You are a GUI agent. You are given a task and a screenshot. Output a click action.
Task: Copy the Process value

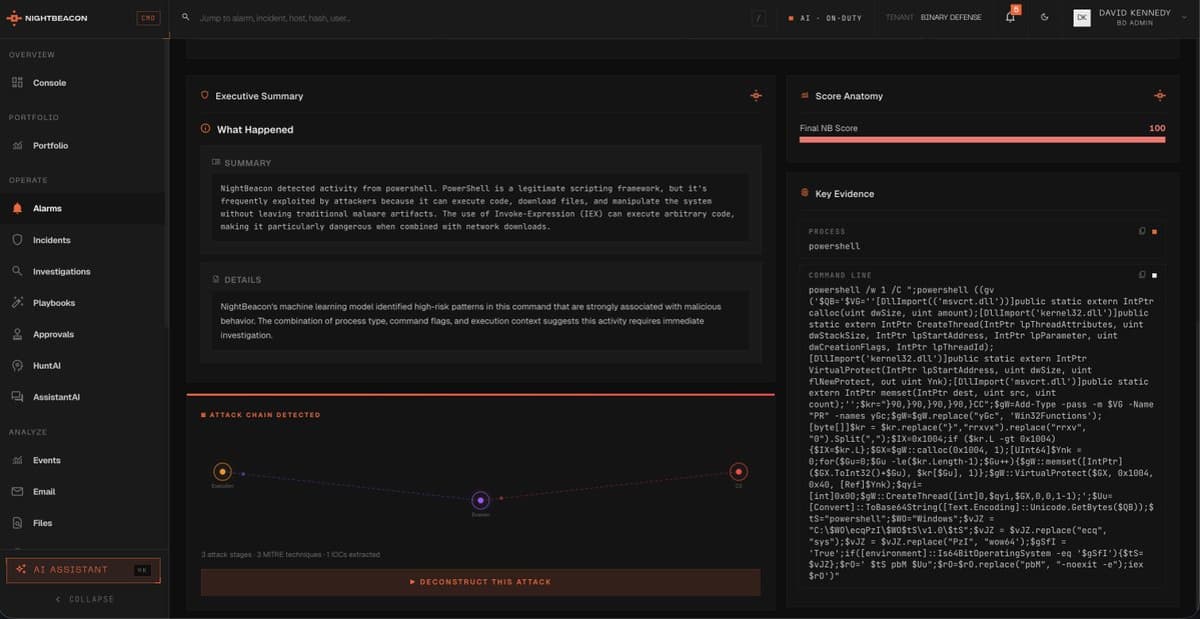[x=1142, y=231]
